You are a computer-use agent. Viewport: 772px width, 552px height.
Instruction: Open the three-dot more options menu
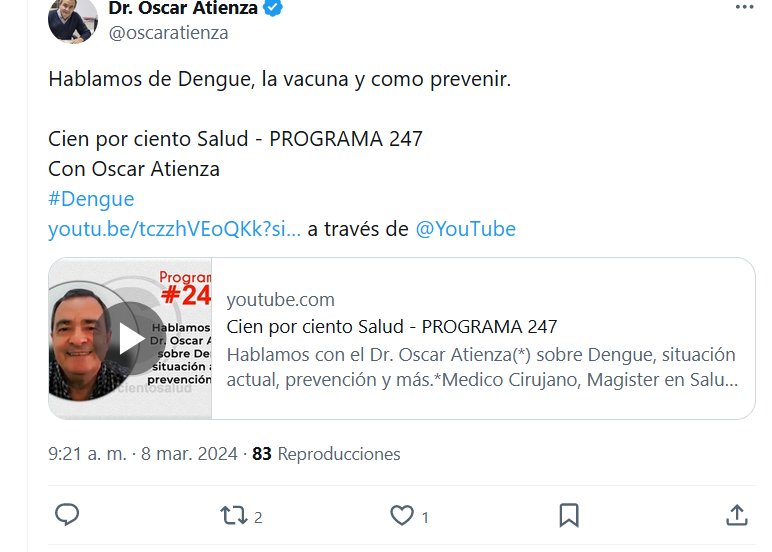[x=744, y=7]
